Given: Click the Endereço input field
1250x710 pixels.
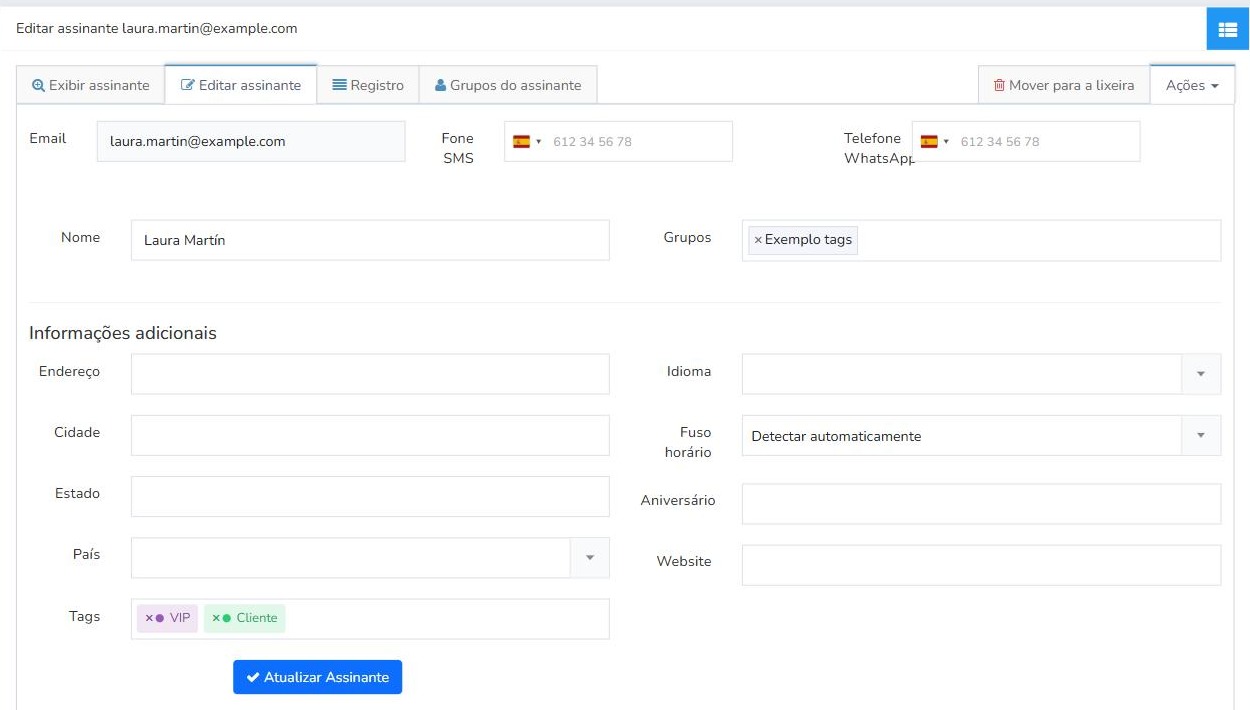Looking at the screenshot, I should click(x=370, y=374).
